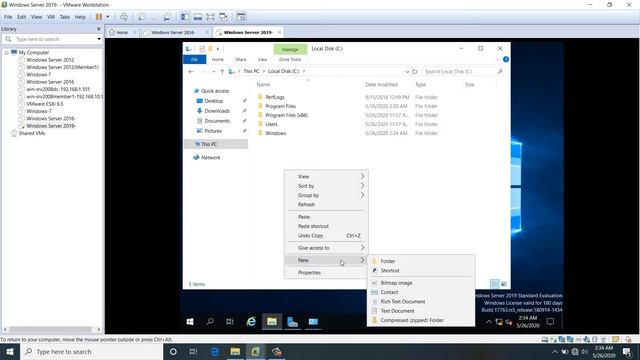Expand the Give access to submenu
This screenshot has height=360, width=640.
point(326,248)
